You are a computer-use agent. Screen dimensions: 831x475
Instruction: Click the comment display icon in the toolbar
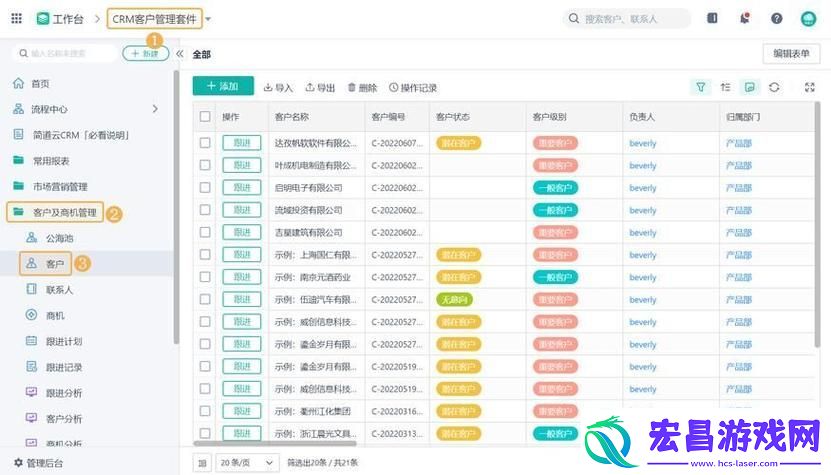coord(749,87)
